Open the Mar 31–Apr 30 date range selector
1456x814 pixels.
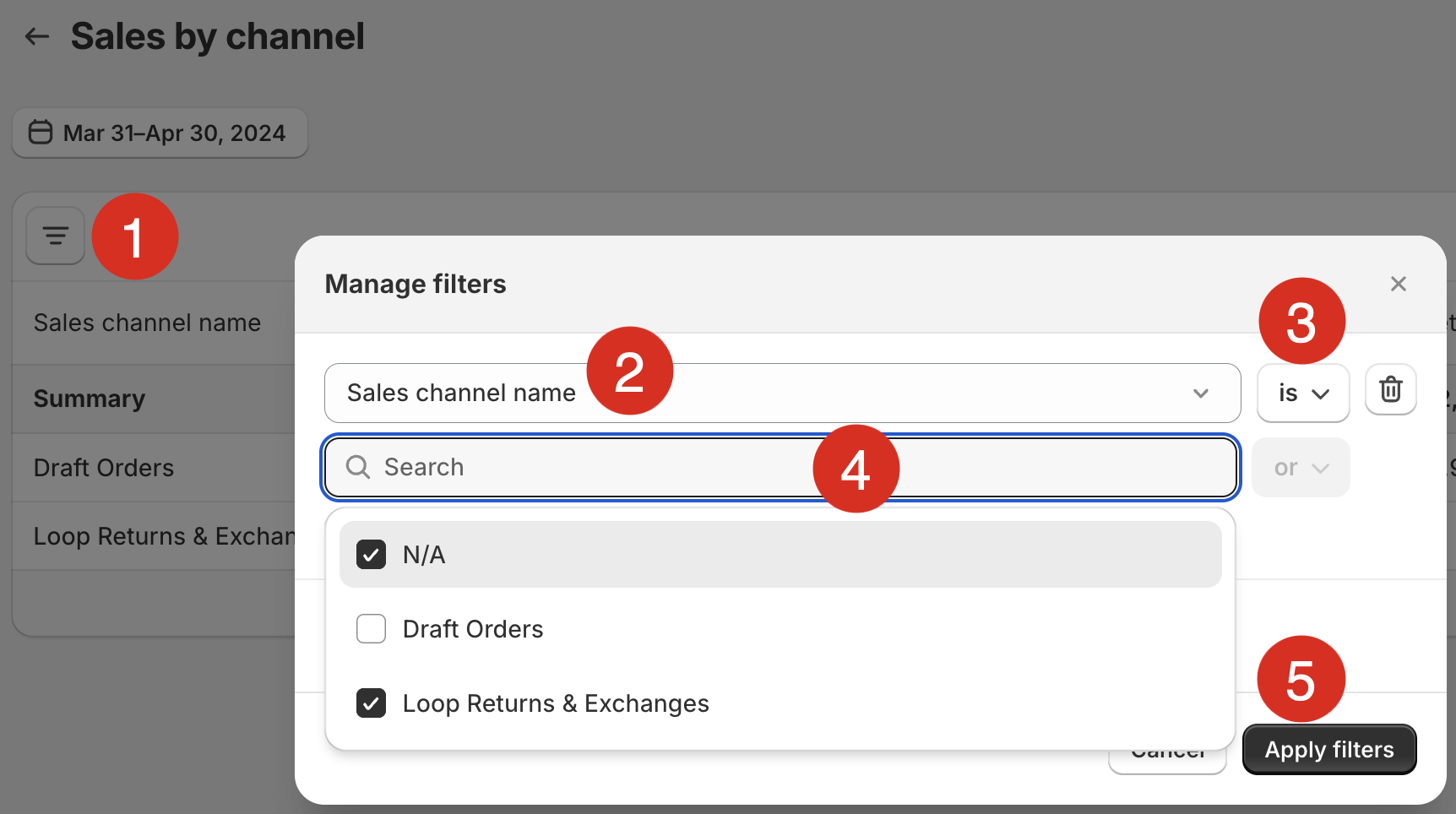pos(160,133)
